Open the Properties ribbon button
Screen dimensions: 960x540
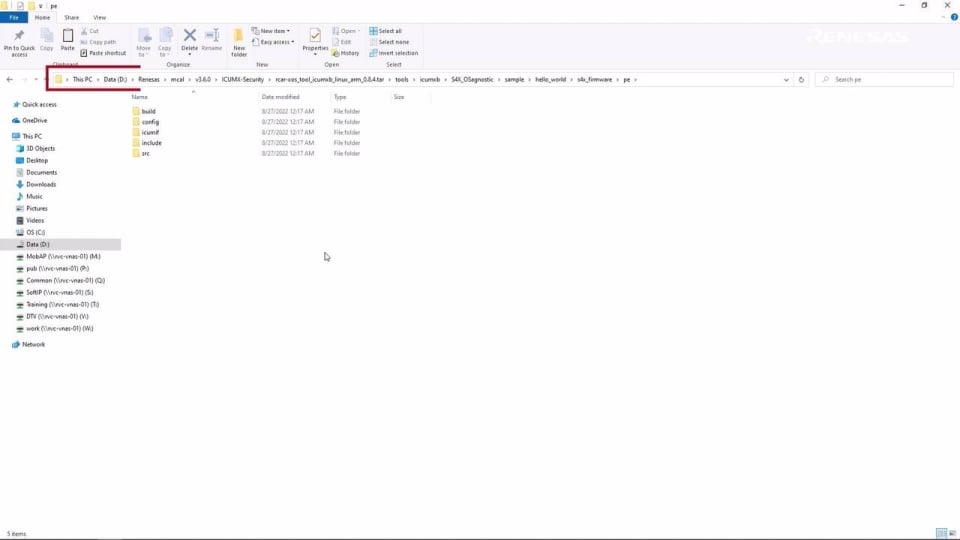click(315, 42)
